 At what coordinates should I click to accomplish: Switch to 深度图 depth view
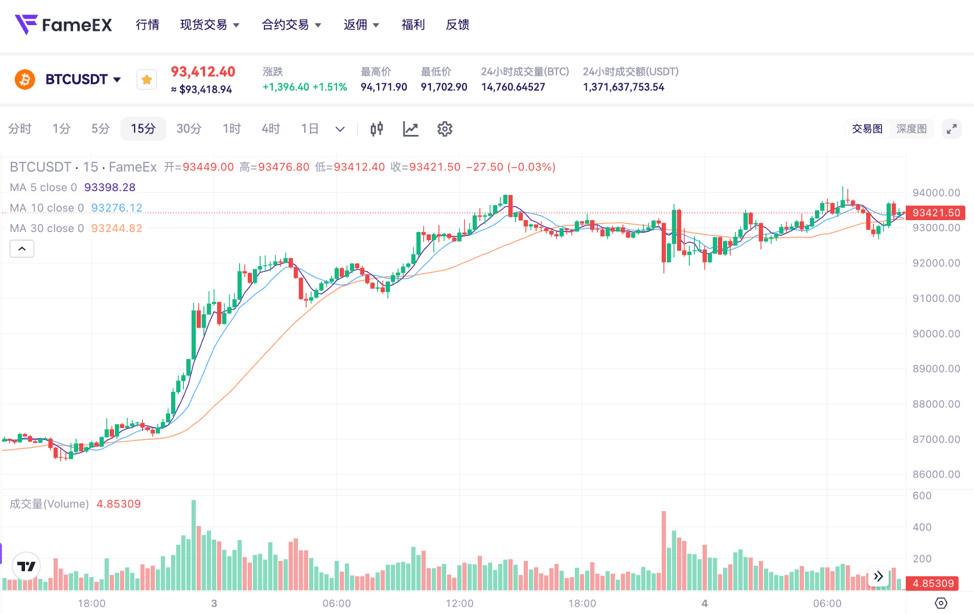[911, 129]
